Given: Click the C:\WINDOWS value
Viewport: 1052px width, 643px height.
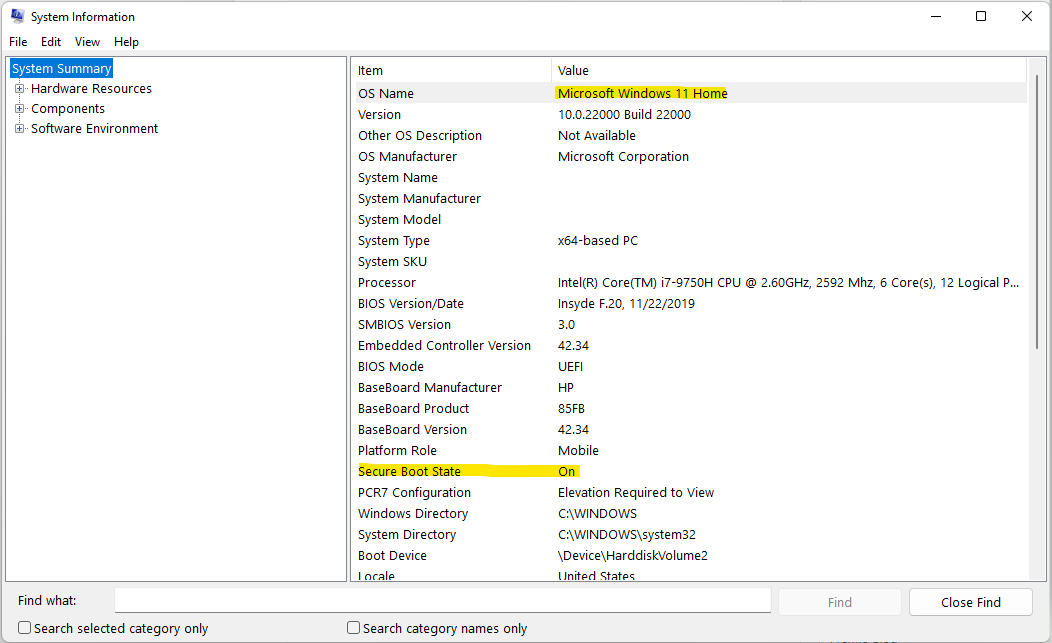Looking at the screenshot, I should click(x=597, y=513).
